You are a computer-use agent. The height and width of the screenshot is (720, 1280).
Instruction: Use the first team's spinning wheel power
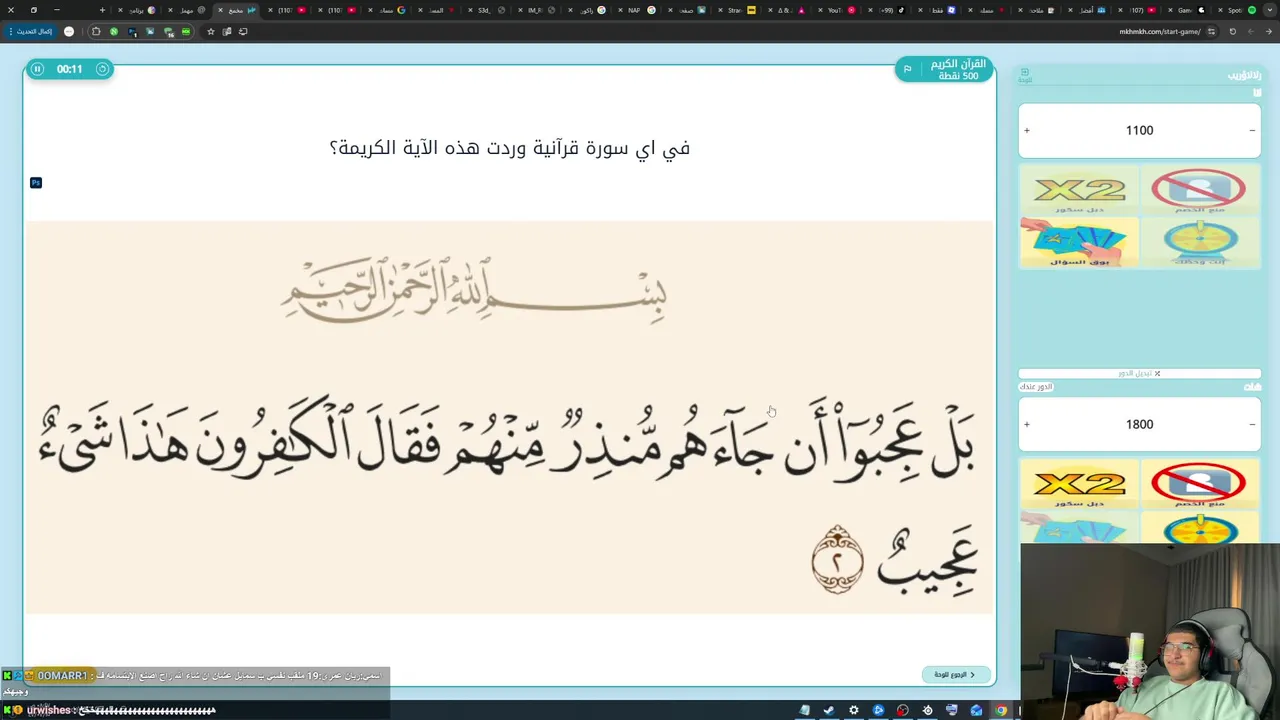[x=1199, y=243]
